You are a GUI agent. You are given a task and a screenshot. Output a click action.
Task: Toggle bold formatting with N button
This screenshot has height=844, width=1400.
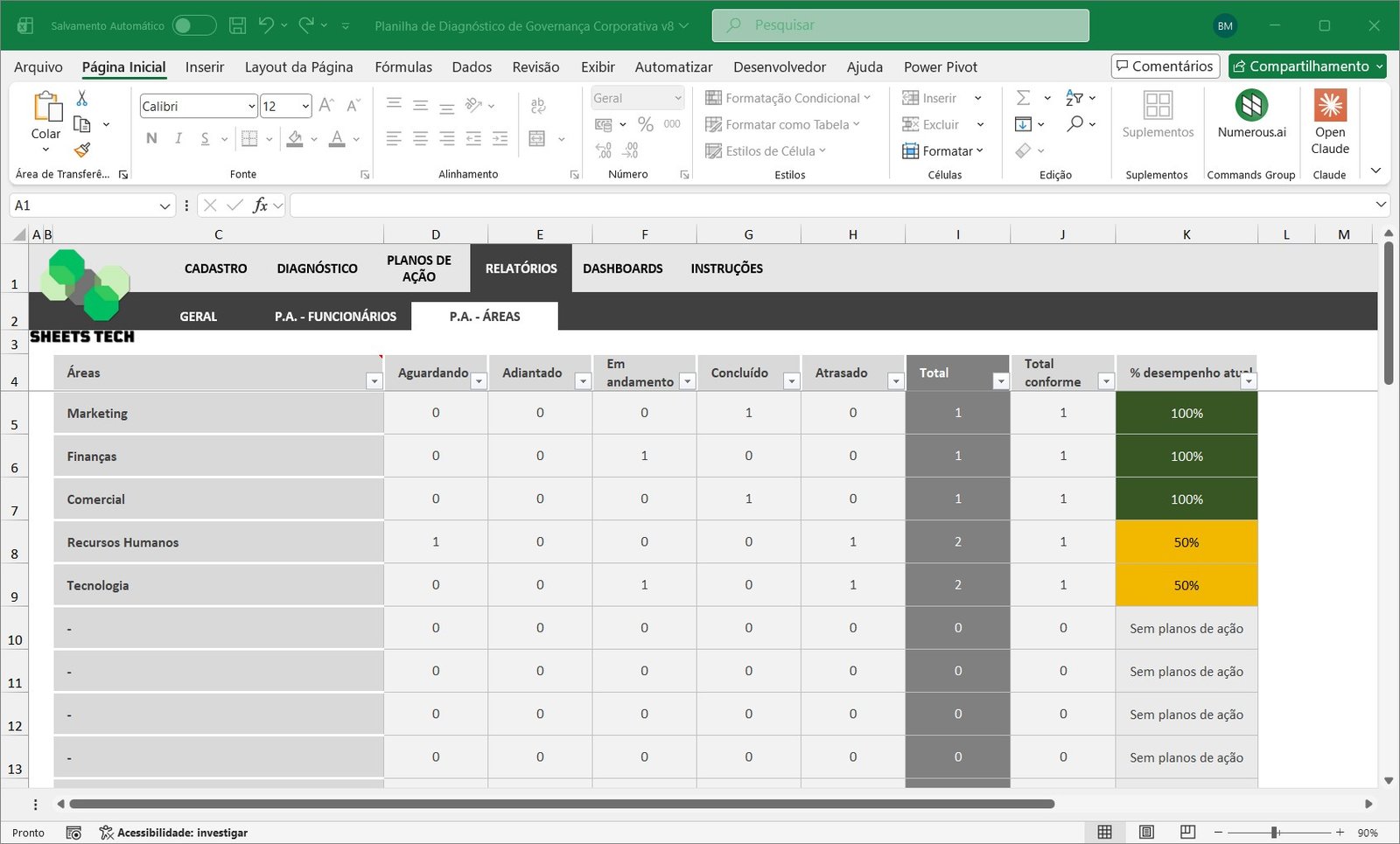coord(151,138)
